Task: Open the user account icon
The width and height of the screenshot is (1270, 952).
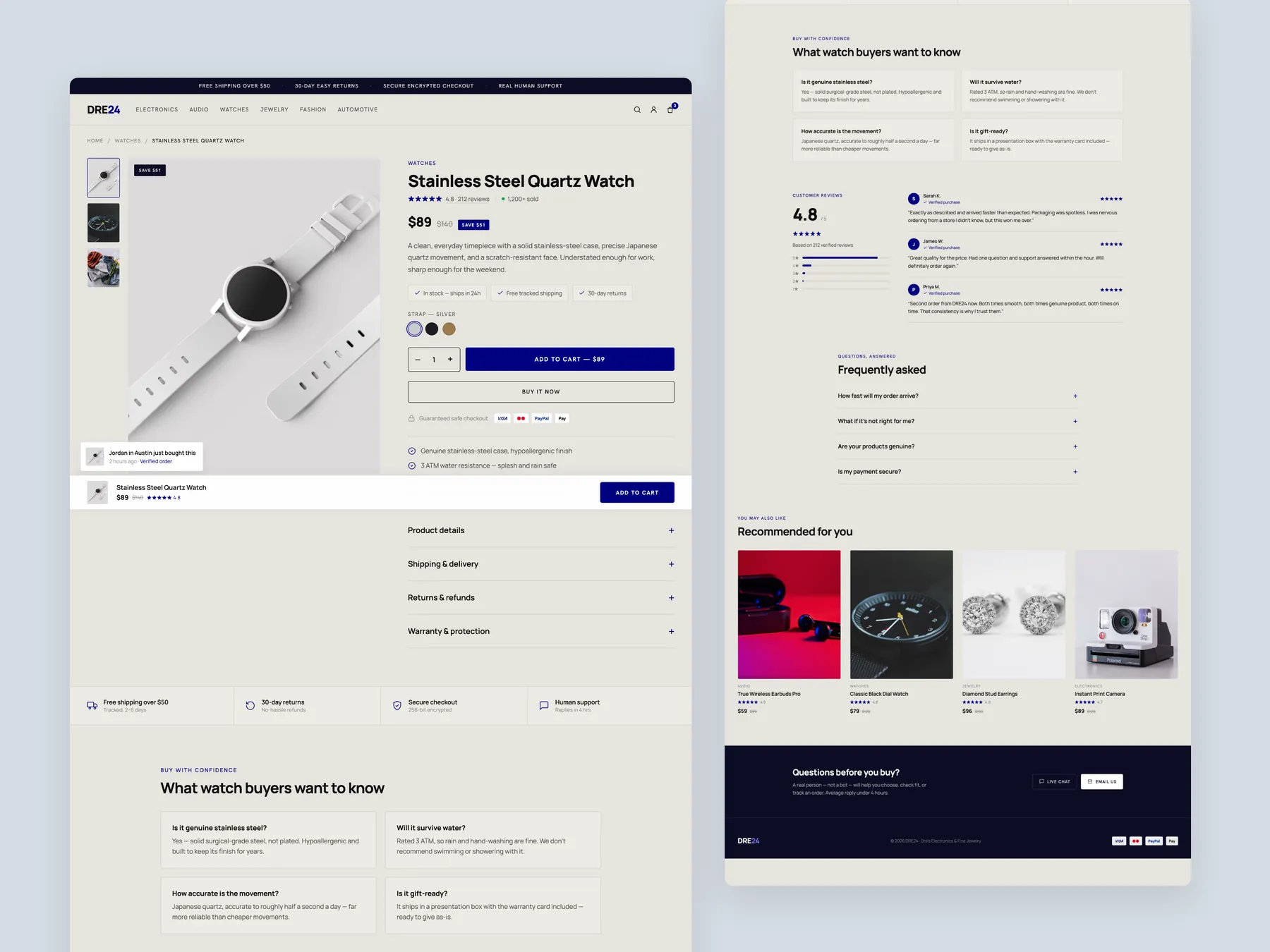Action: 654,110
